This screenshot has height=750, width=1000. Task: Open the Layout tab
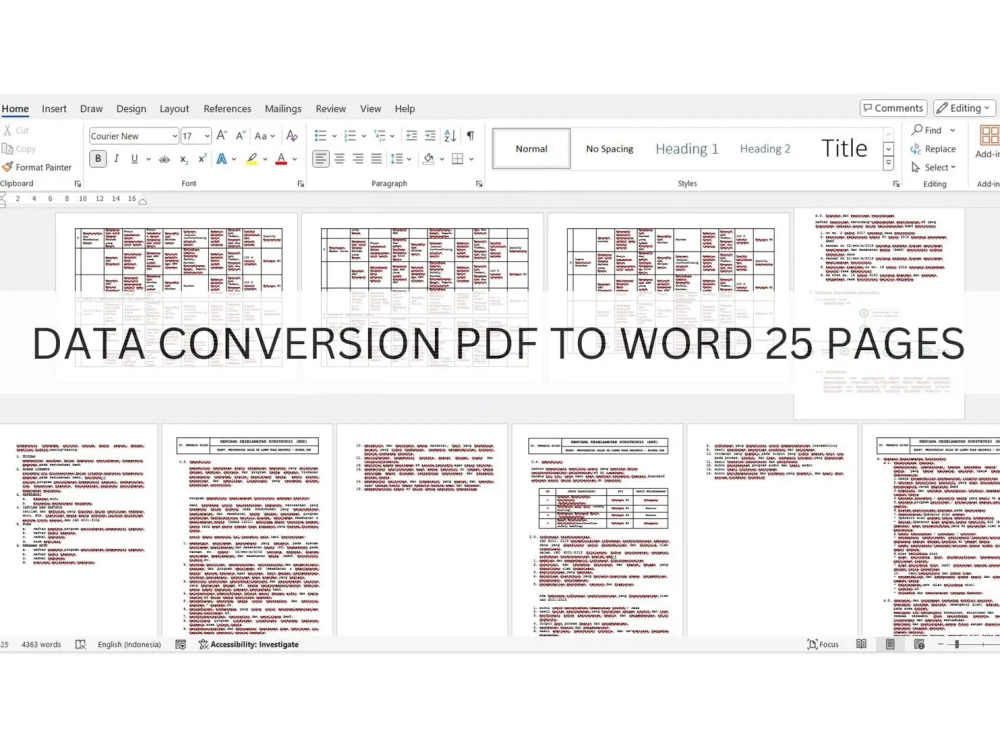pos(174,108)
